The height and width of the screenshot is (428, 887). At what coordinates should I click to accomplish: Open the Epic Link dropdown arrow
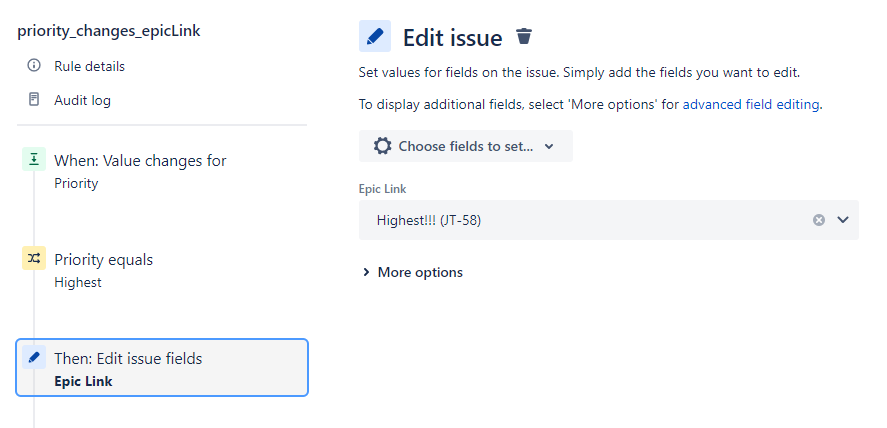(x=843, y=219)
